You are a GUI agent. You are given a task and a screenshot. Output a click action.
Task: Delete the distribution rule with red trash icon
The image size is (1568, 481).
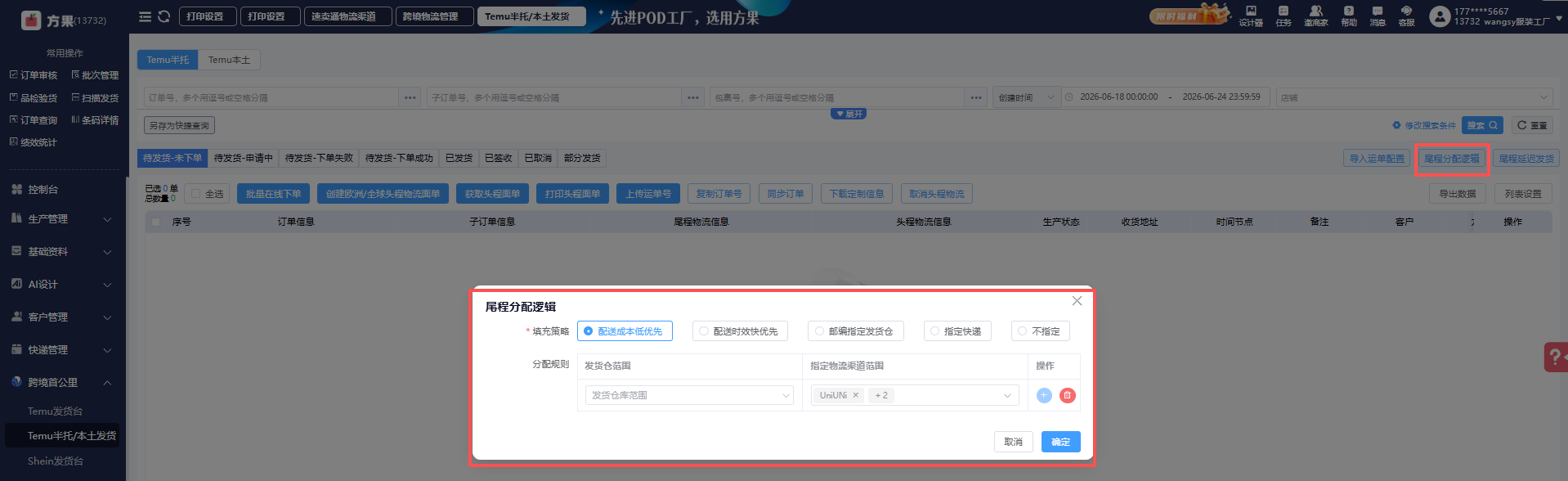1067,395
